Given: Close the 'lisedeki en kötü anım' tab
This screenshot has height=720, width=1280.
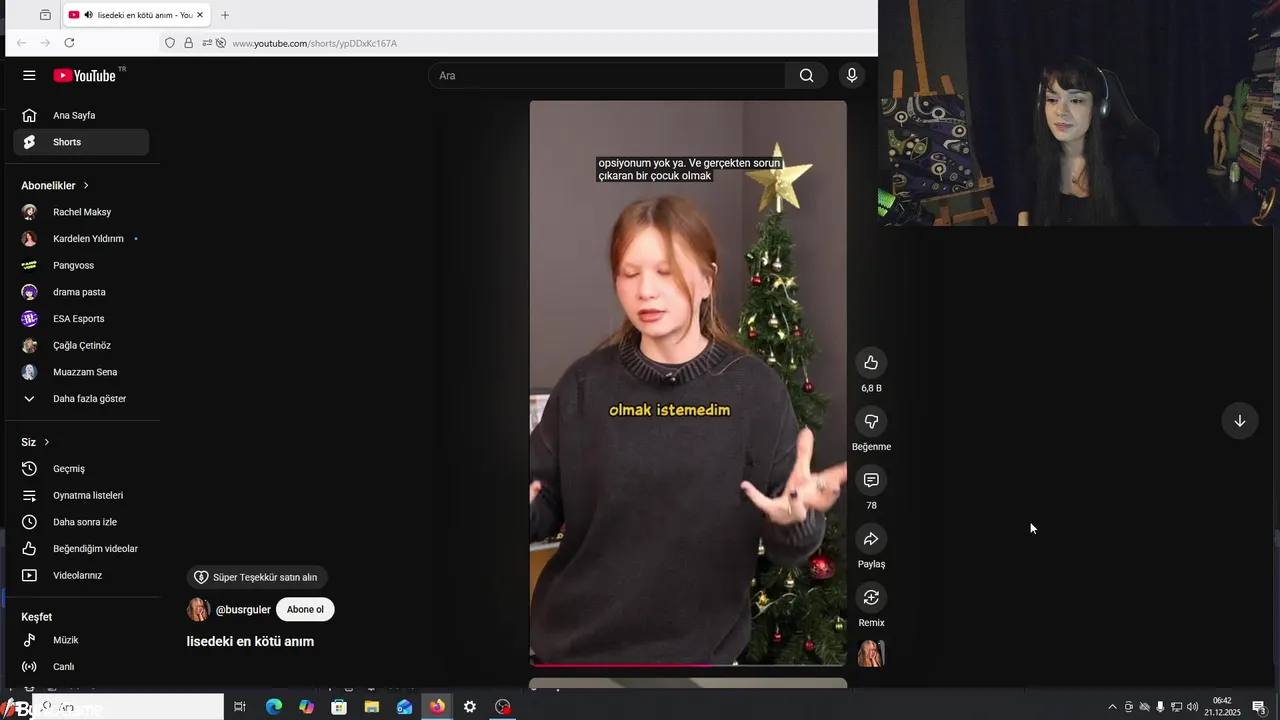Looking at the screenshot, I should coord(200,15).
